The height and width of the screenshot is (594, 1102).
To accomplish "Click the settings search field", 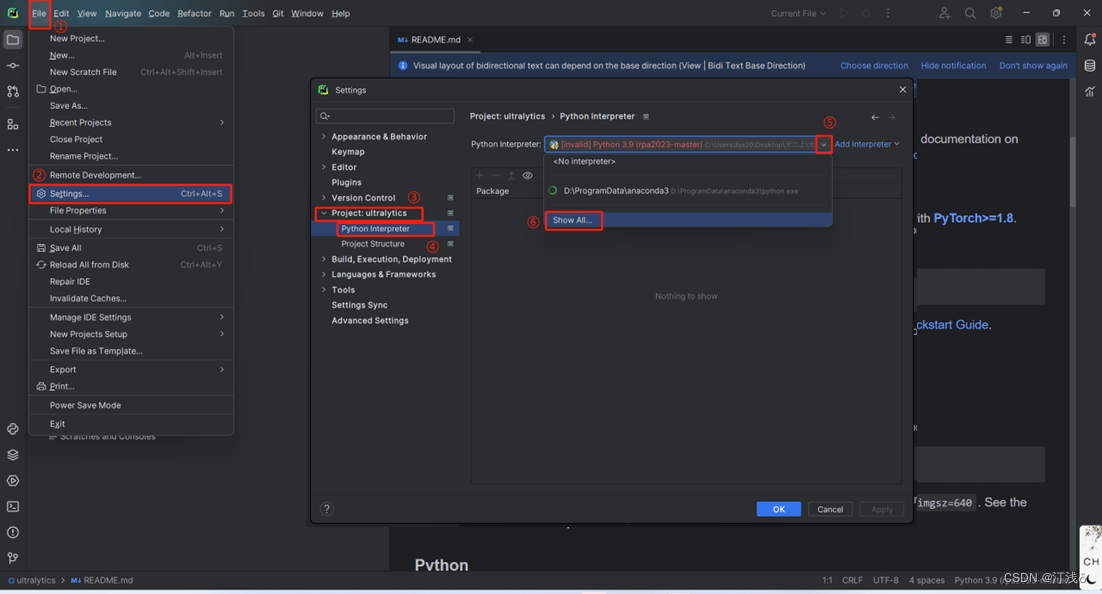I will pos(385,116).
